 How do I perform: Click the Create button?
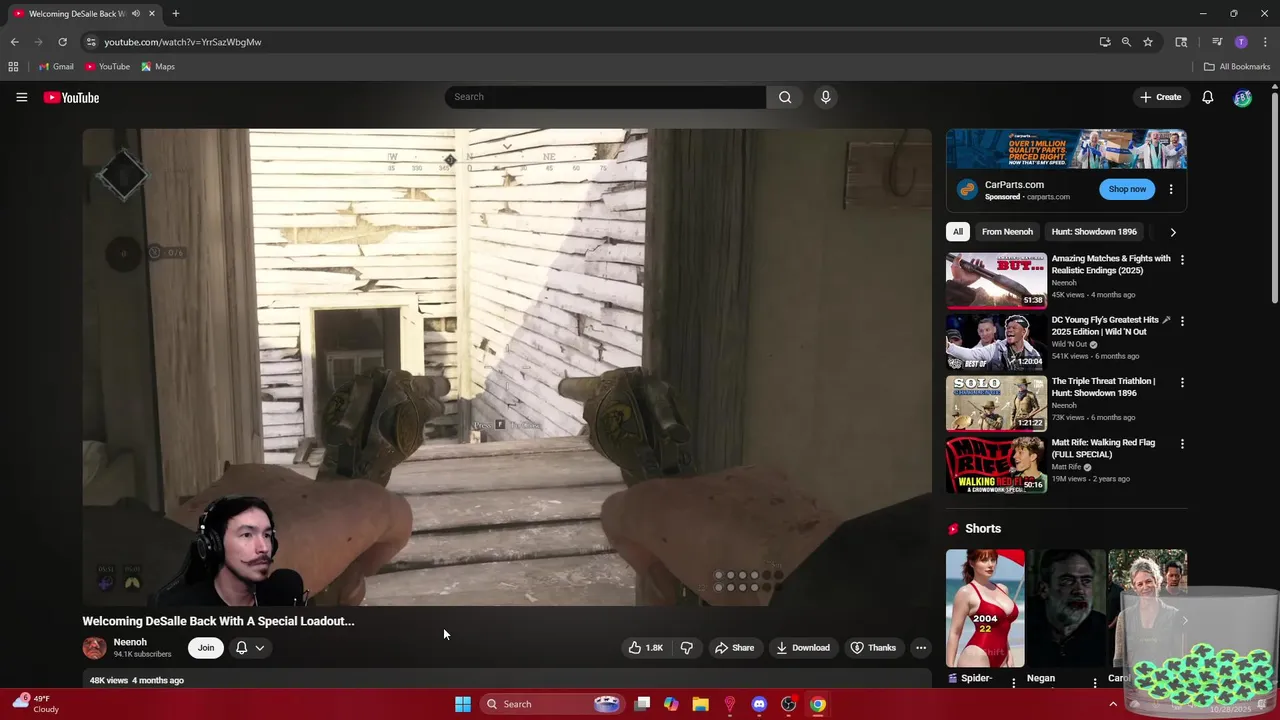1161,97
